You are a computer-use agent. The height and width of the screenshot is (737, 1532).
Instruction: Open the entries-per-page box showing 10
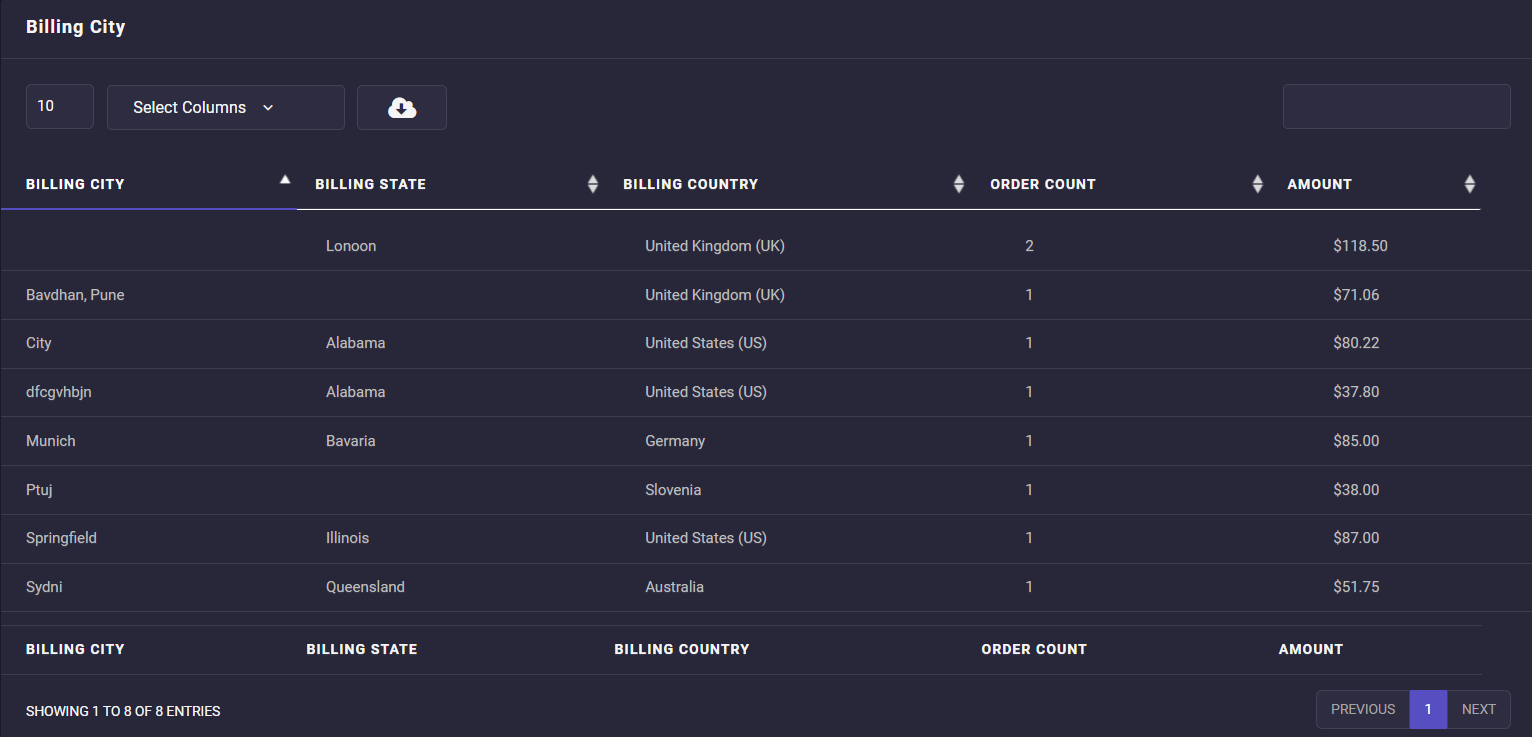[x=60, y=106]
